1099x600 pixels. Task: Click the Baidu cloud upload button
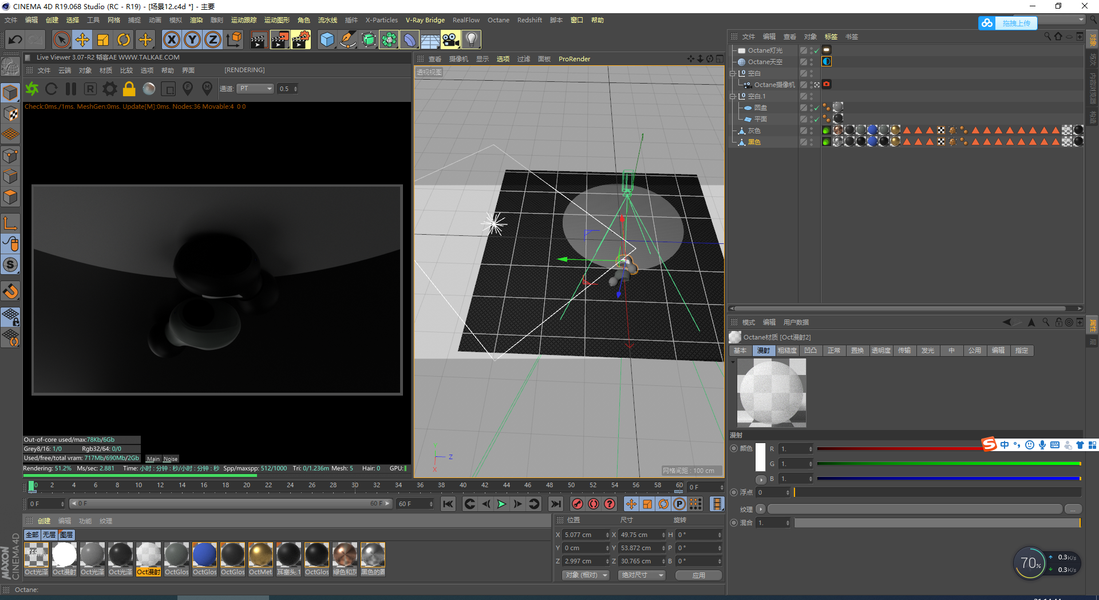pyautogui.click(x=1007, y=23)
